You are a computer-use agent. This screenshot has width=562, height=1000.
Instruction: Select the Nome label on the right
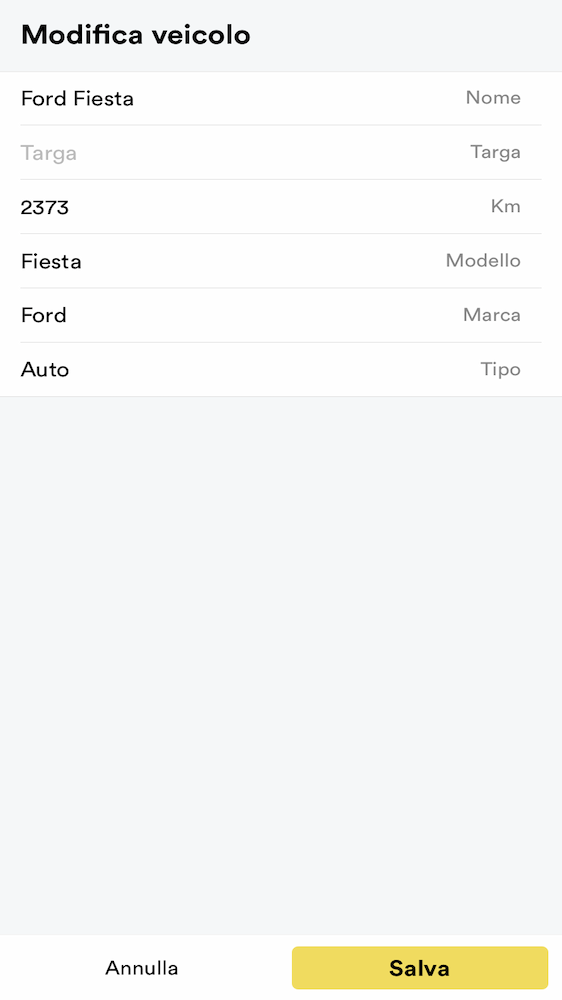click(x=493, y=98)
